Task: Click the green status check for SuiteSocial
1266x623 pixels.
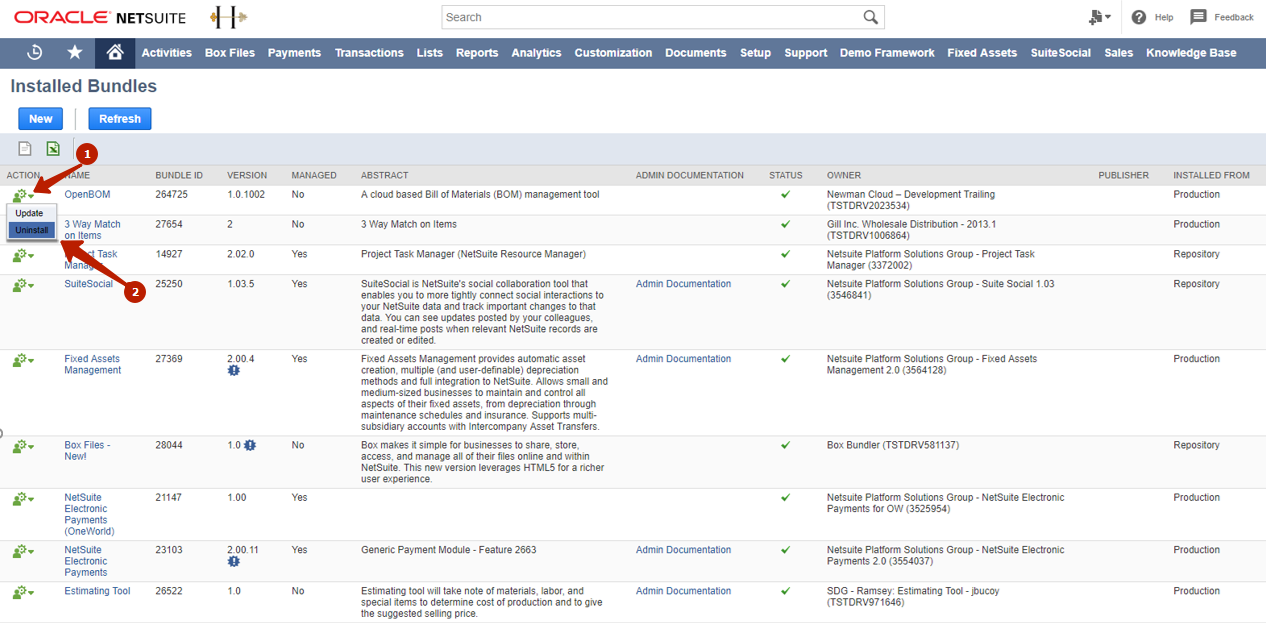Action: coord(786,284)
